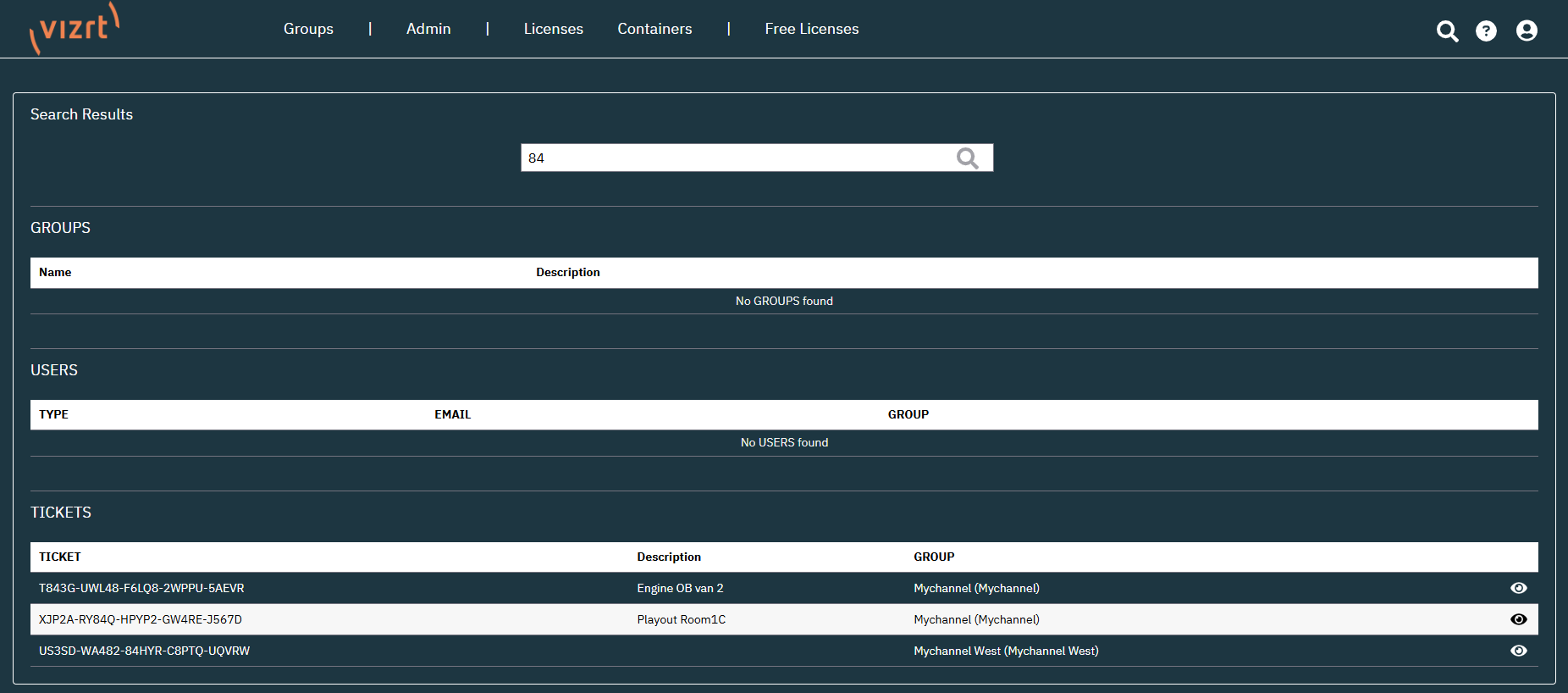Click the Playout Room1C description
Image resolution: width=1568 pixels, height=693 pixels.
[682, 619]
